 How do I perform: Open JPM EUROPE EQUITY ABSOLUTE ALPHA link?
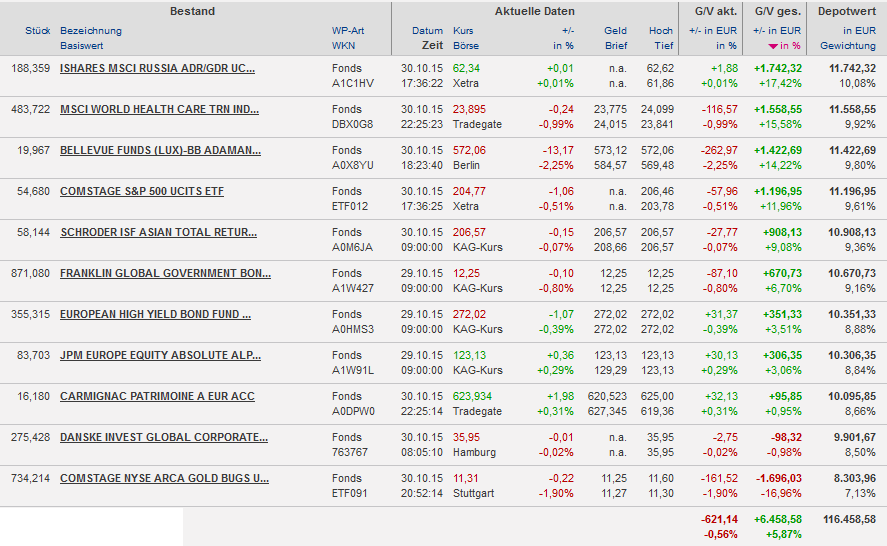tap(160, 355)
